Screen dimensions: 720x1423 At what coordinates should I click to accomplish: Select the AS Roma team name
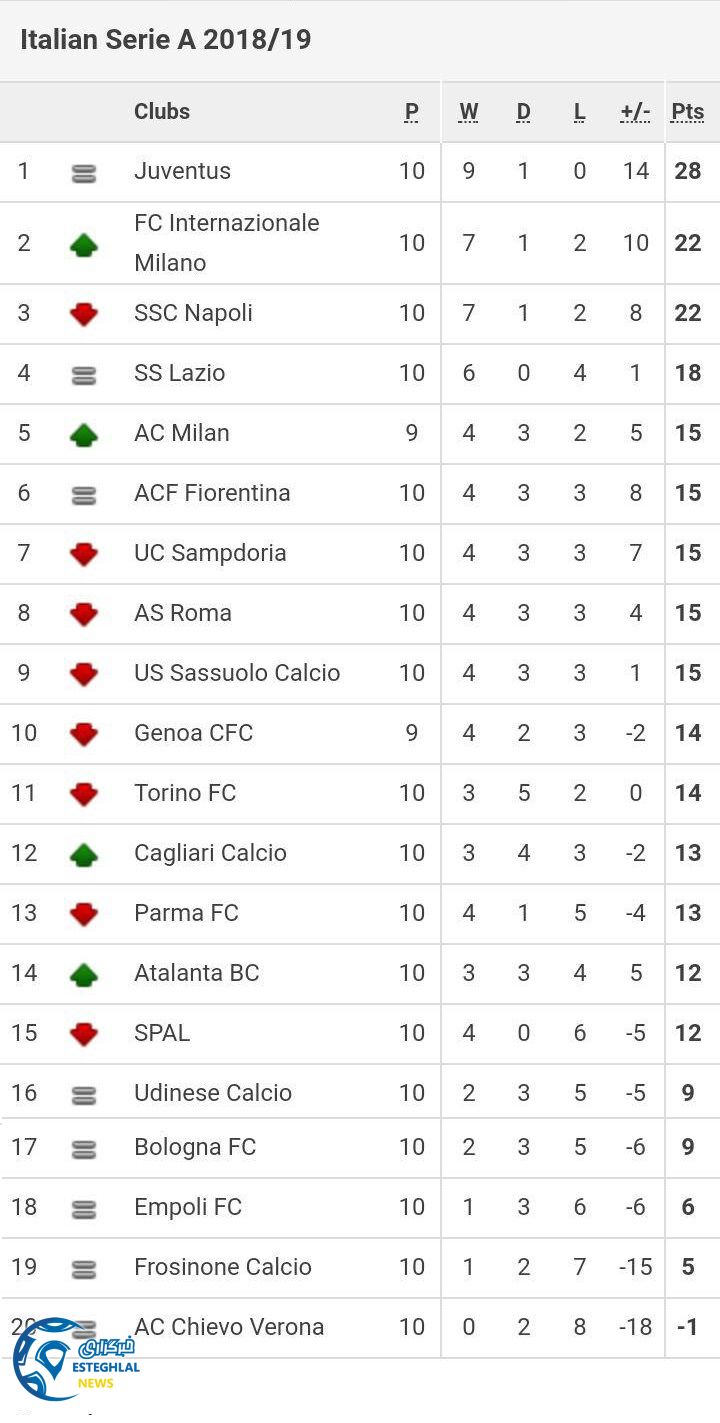coord(183,613)
